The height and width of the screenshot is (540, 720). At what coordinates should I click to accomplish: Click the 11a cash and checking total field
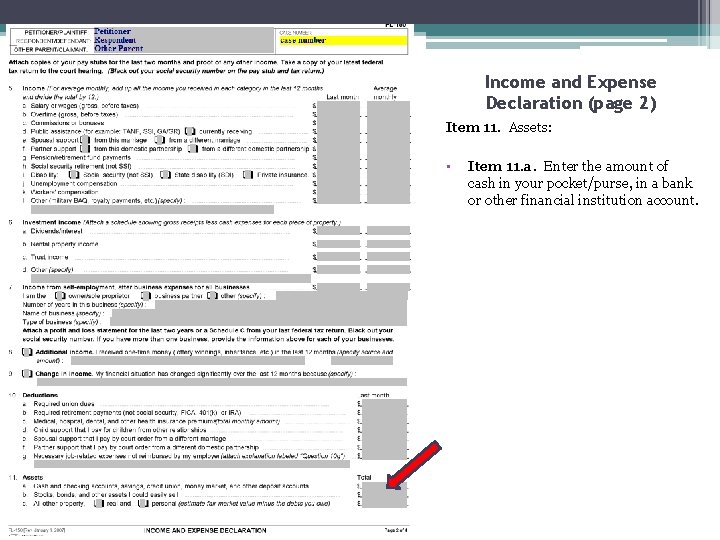(x=384, y=486)
